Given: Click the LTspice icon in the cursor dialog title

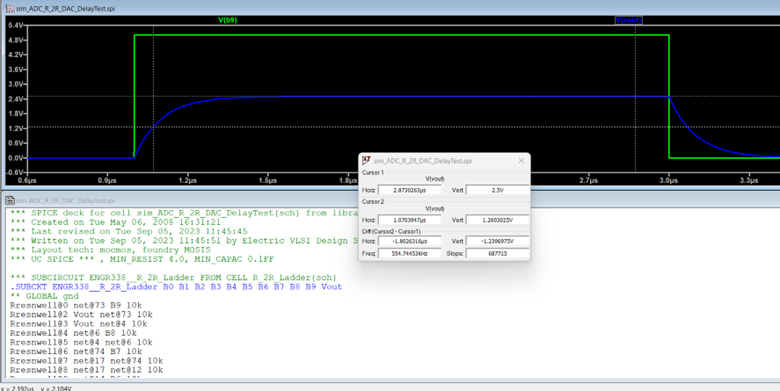Looking at the screenshot, I should click(367, 160).
